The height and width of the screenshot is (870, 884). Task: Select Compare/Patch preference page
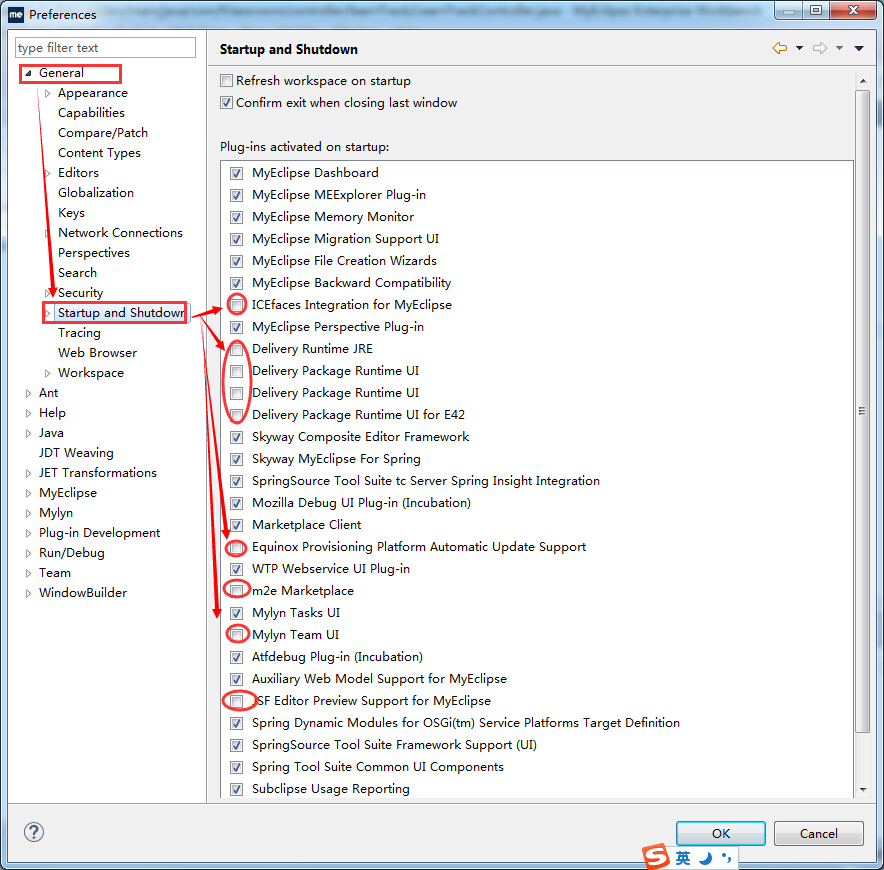coord(103,133)
